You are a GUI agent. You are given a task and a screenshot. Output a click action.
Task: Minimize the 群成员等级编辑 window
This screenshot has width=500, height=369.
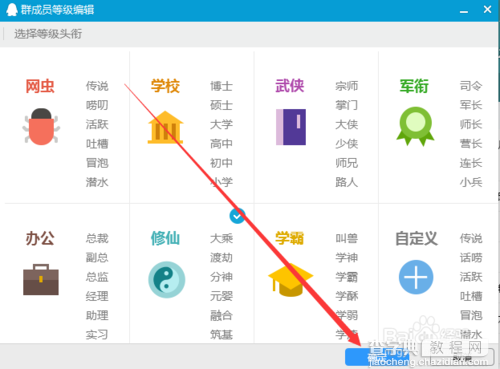[x=464, y=11]
